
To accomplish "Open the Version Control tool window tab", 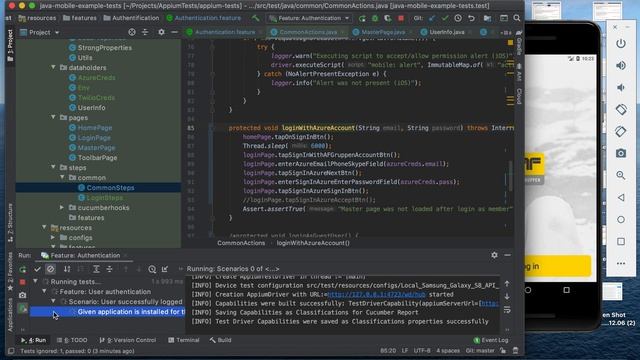I will tap(128, 340).
